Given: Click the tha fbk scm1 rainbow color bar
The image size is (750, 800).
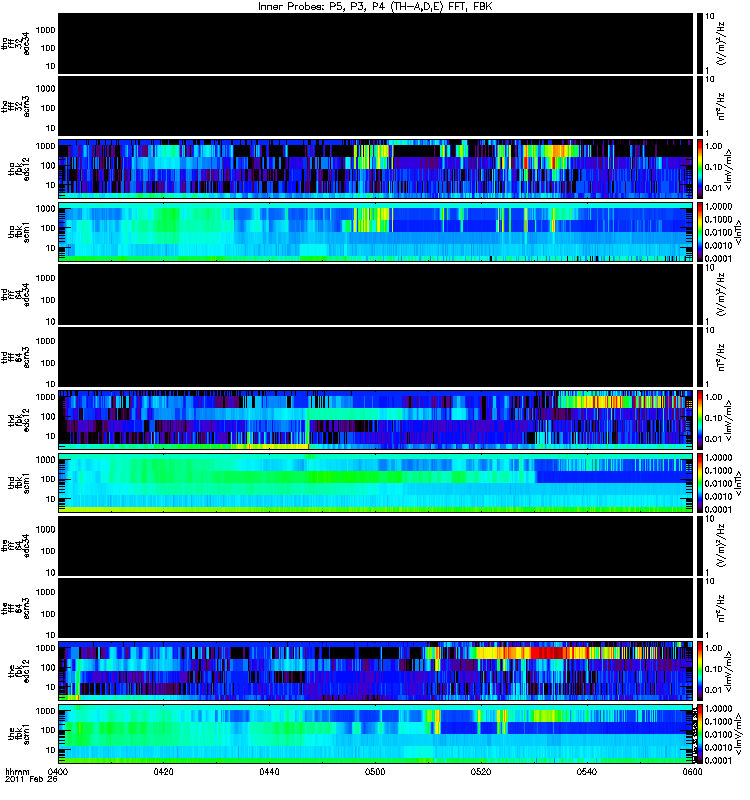Looking at the screenshot, I should click(699, 232).
